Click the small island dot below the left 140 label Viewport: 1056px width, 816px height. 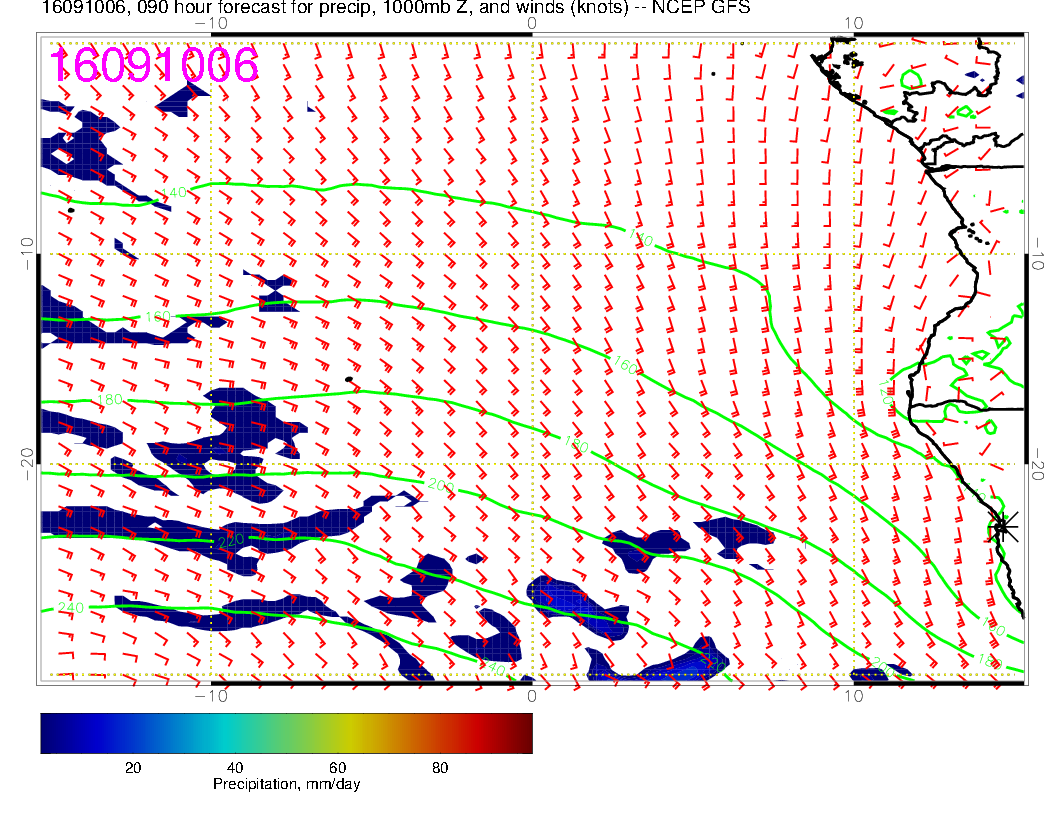click(71, 210)
